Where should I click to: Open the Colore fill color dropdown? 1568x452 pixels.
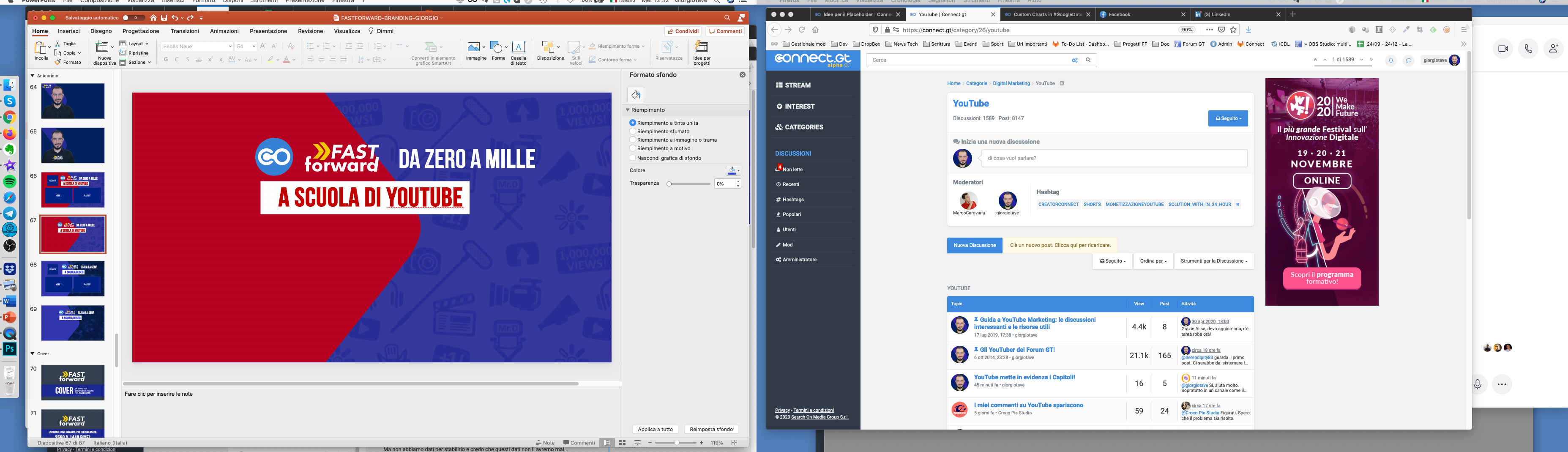733,170
